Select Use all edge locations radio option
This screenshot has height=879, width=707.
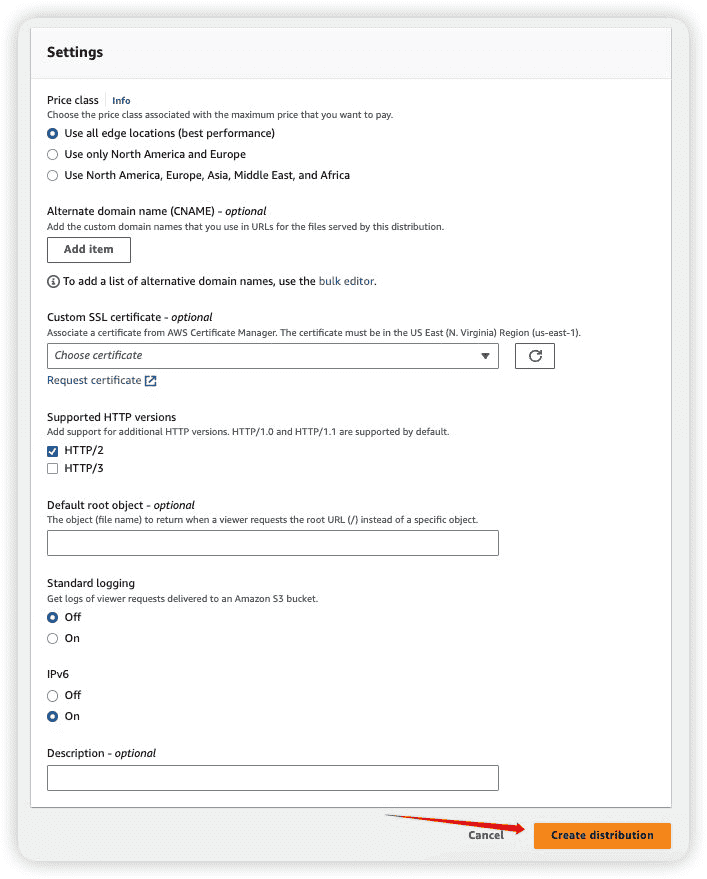click(x=53, y=133)
